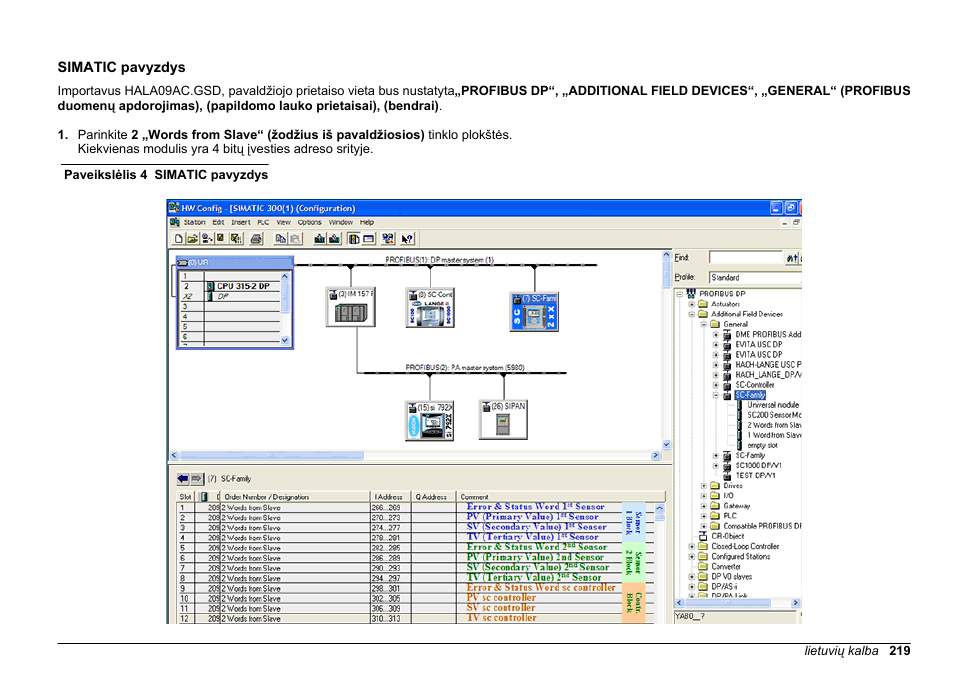Create a new station with the New icon
The image size is (954, 673).
[178, 238]
